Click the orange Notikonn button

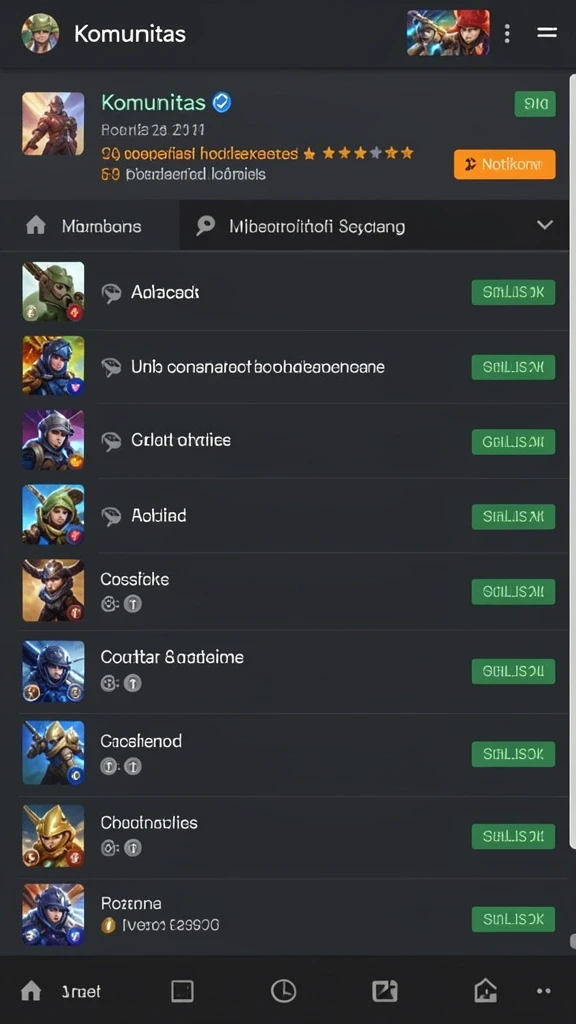[505, 165]
